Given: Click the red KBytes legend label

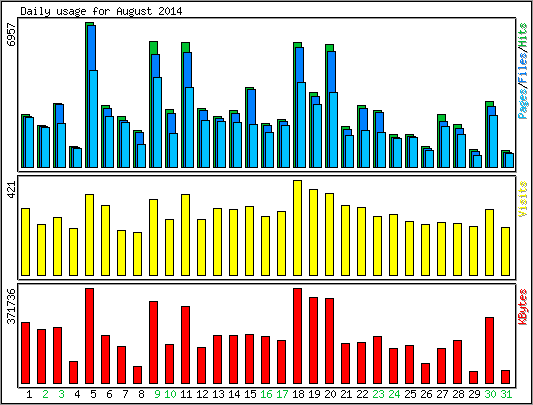Looking at the screenshot, I should click(x=523, y=307).
